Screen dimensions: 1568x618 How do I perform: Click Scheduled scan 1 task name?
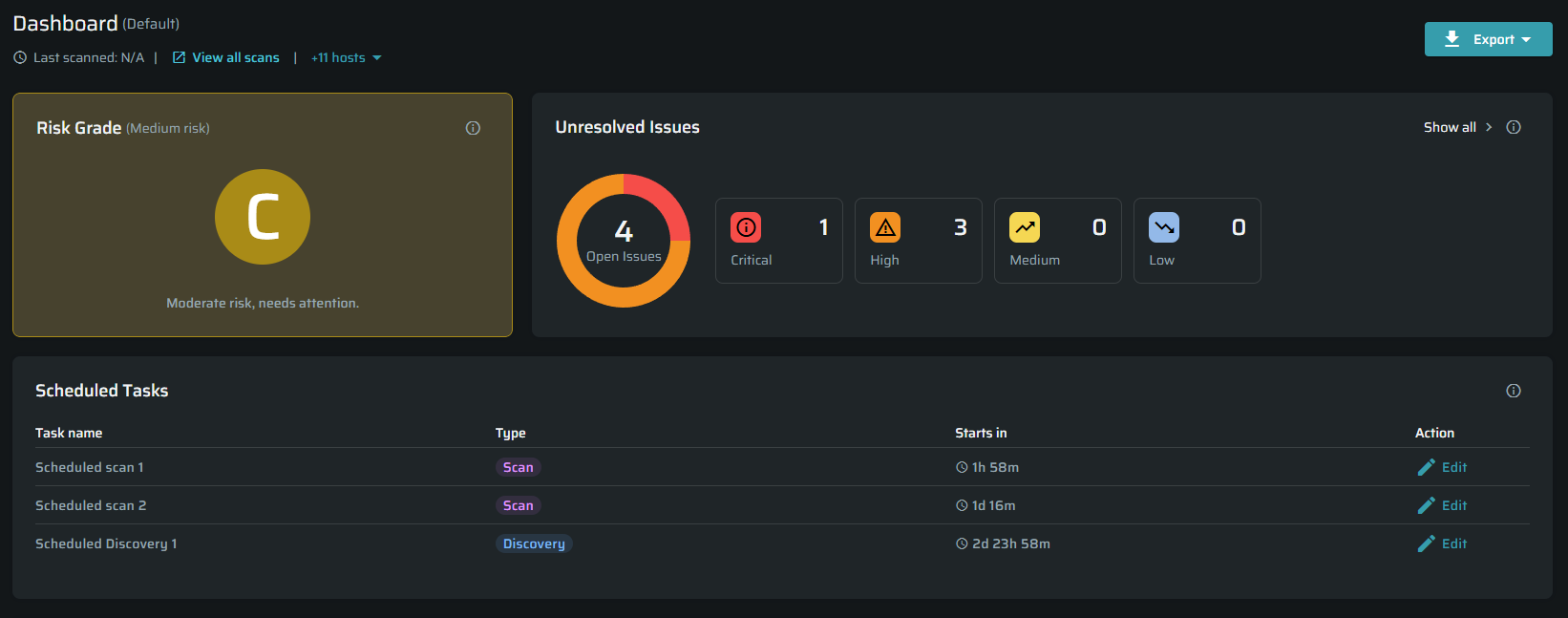coord(90,467)
